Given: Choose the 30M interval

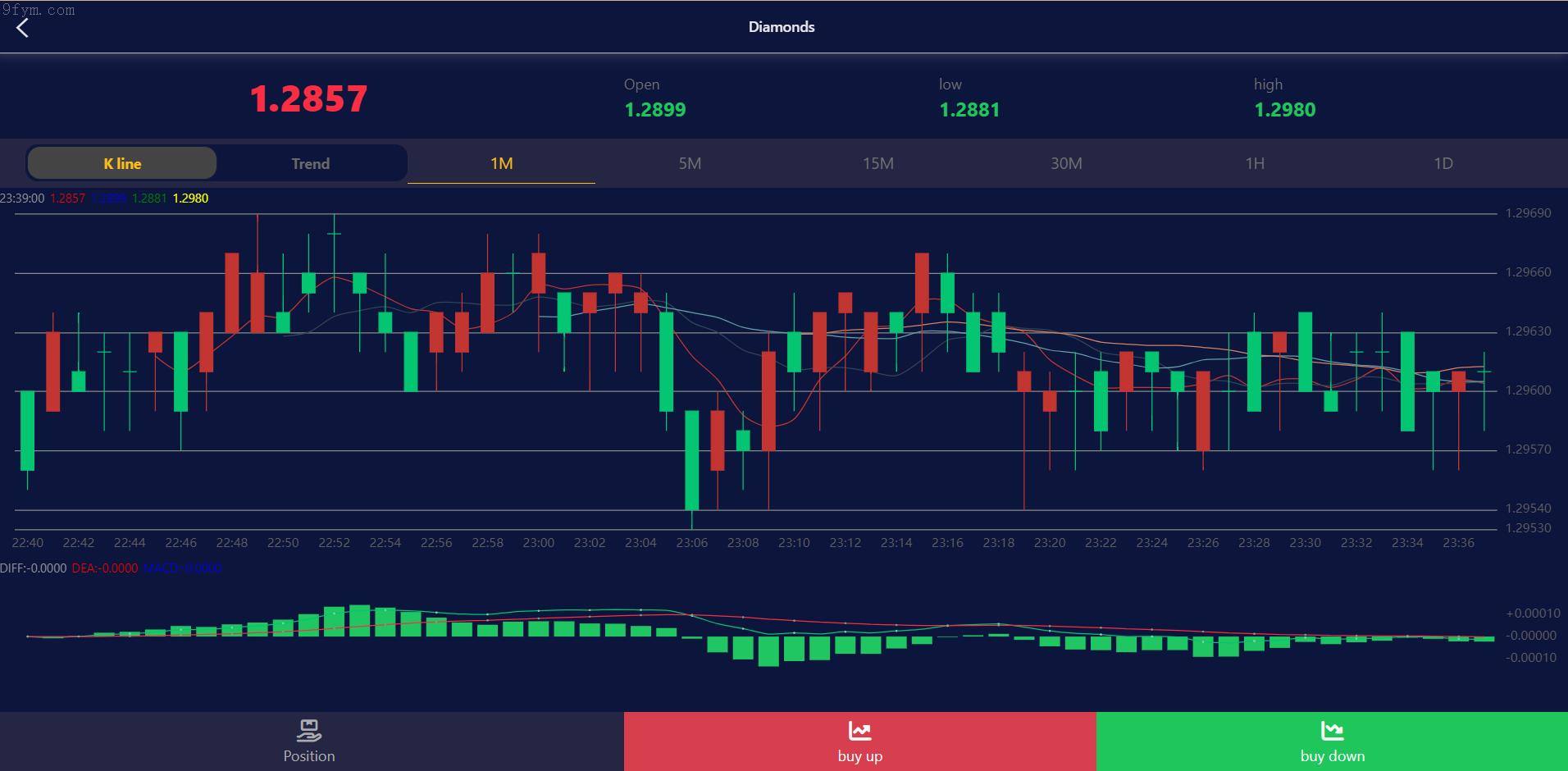Looking at the screenshot, I should click(1066, 163).
